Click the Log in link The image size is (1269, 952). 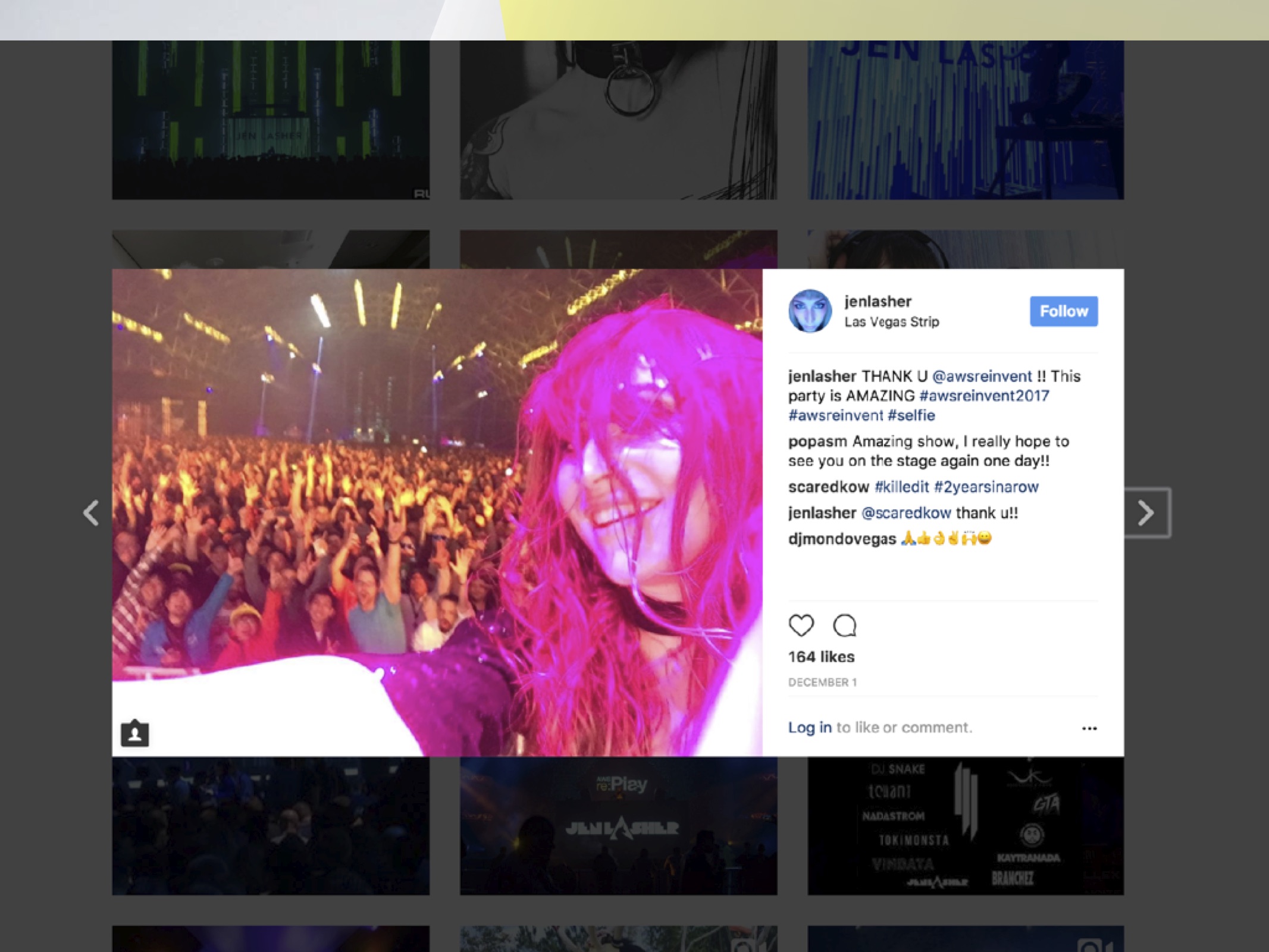click(x=810, y=728)
